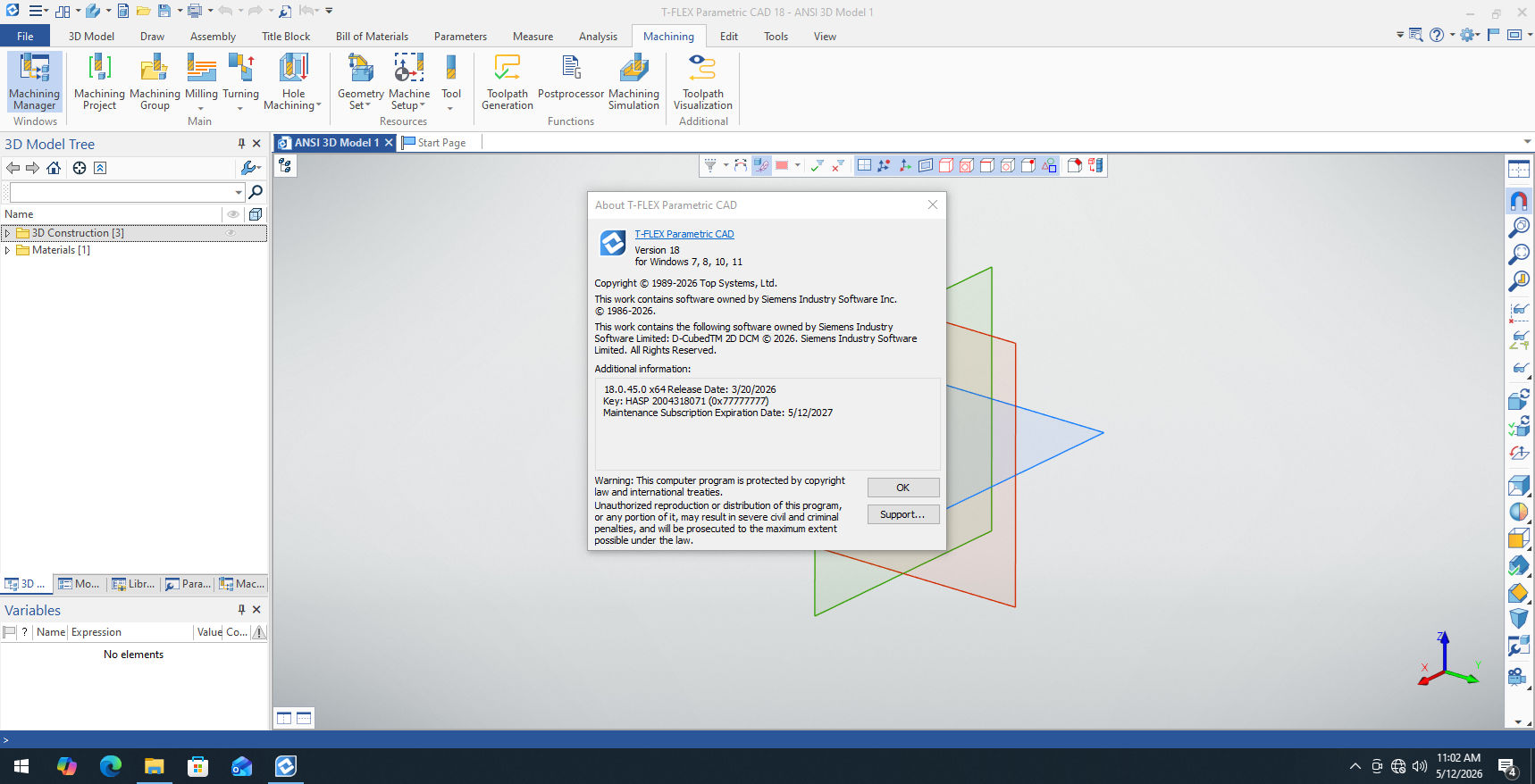Start Machining Simulation
This screenshot has height=784, width=1535.
633,81
